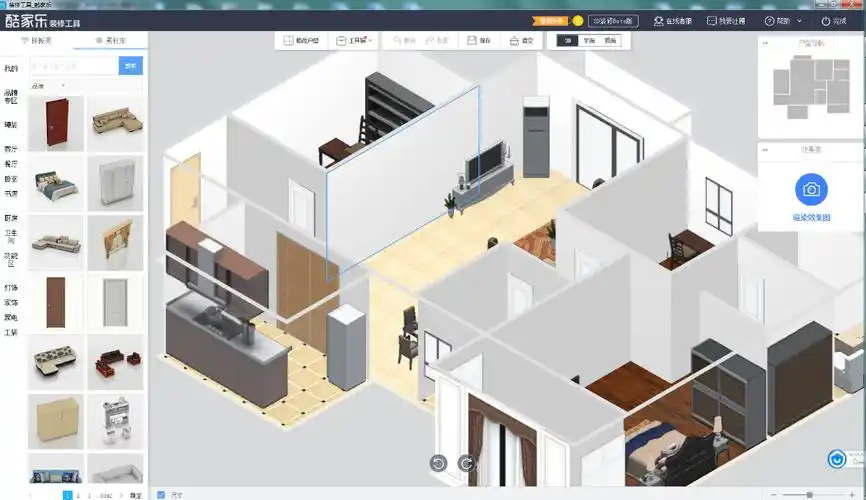This screenshot has width=866, height=500.
Task: Click the finish (完成) button
Action: pos(832,20)
